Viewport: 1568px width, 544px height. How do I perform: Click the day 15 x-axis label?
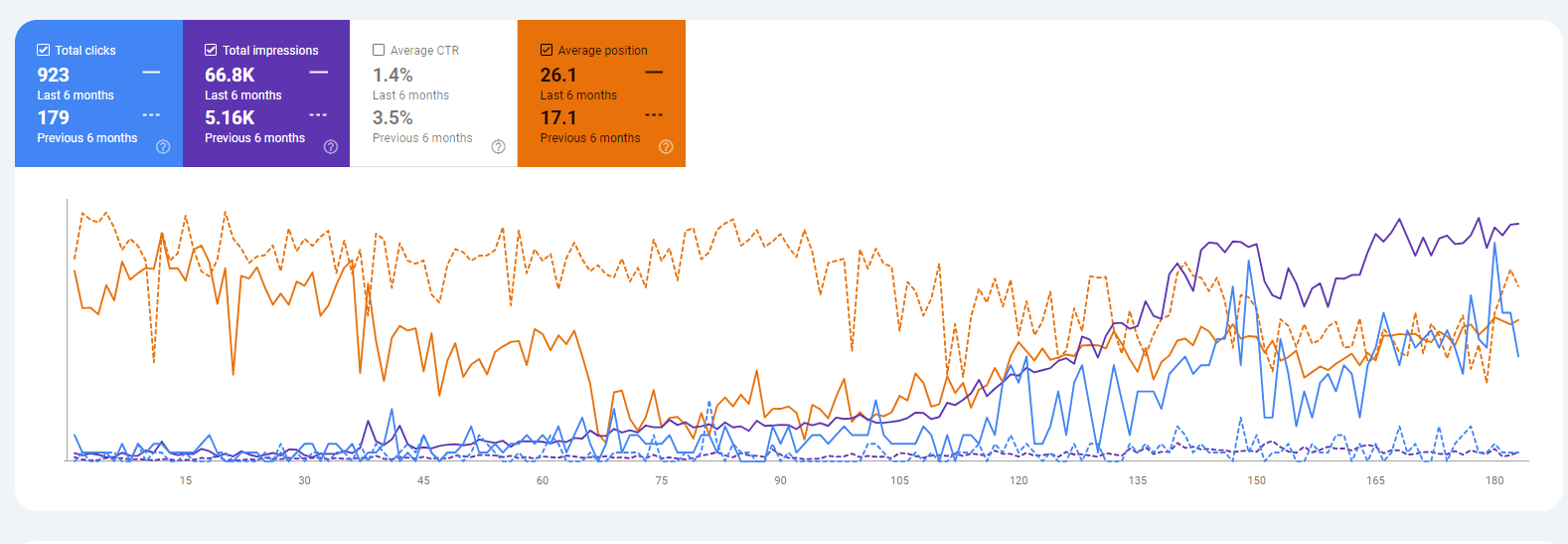click(x=186, y=480)
